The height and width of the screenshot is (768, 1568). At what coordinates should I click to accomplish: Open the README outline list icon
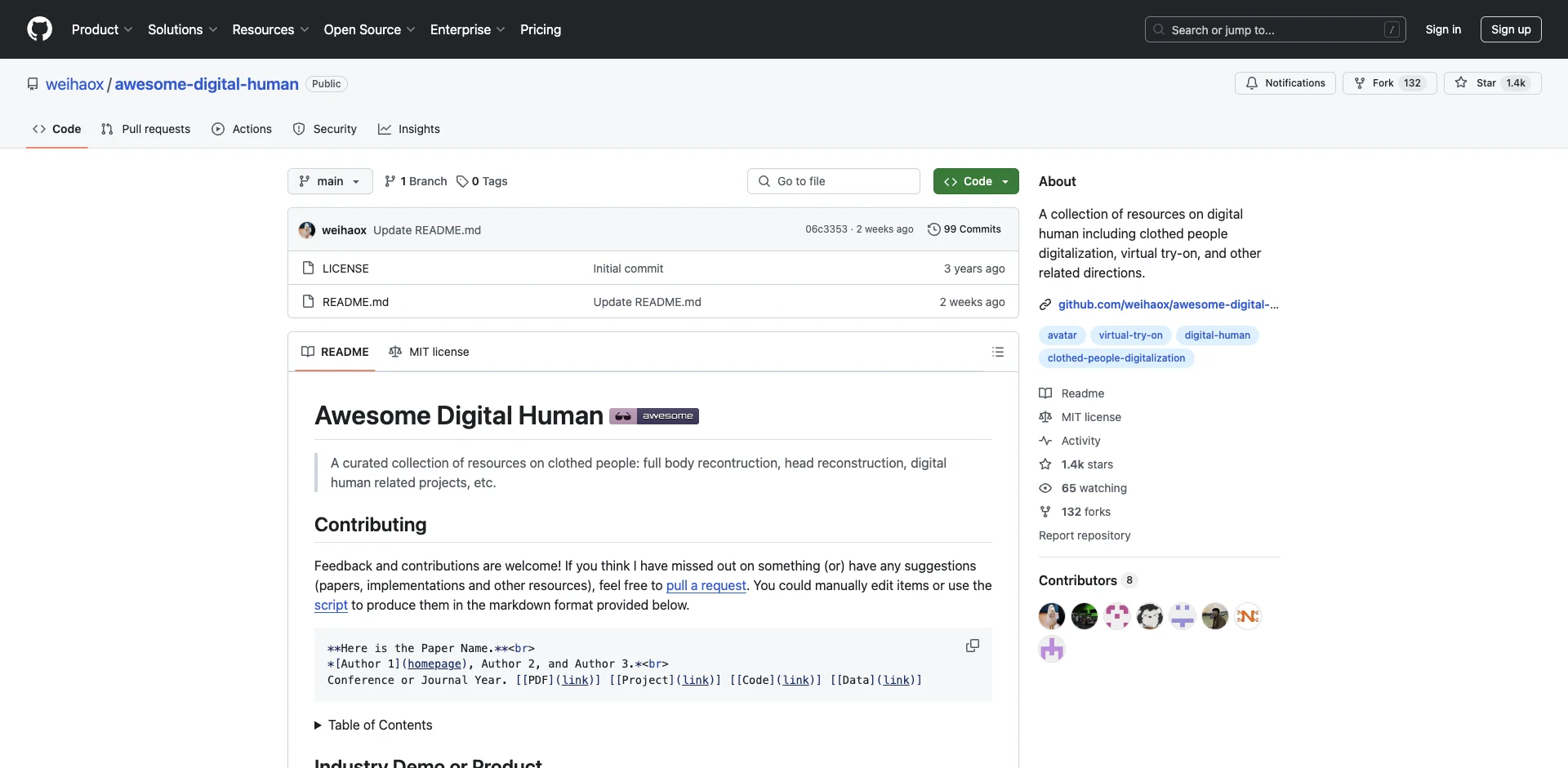(998, 352)
